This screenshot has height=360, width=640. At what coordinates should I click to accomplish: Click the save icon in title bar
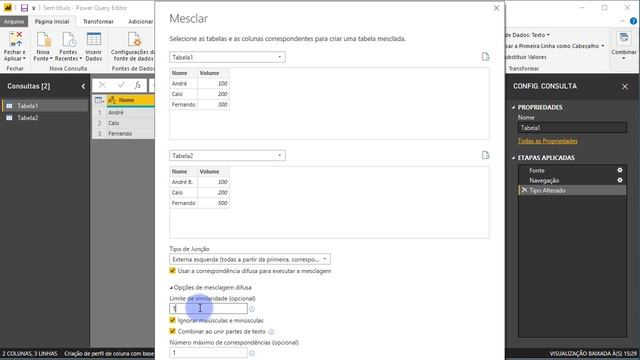(24, 8)
